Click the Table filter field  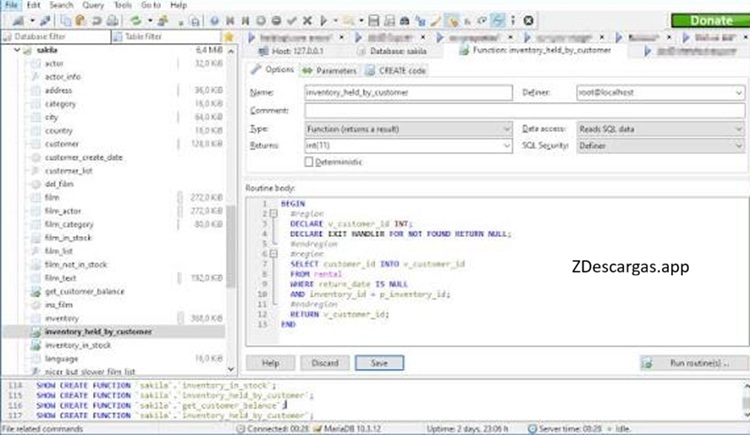point(166,37)
